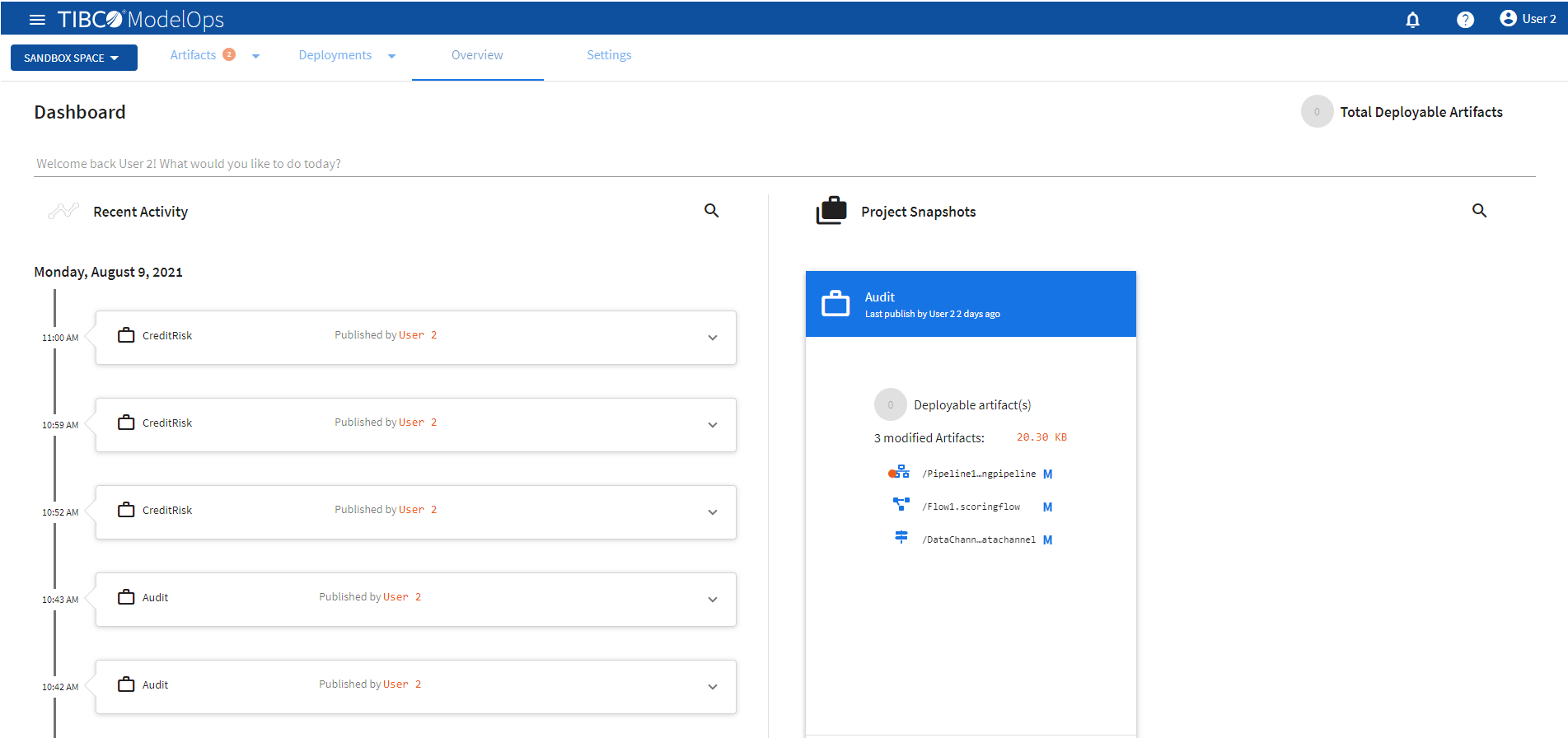The image size is (1568, 738).
Task: Click the DataChannel artifact icon
Action: [x=901, y=537]
